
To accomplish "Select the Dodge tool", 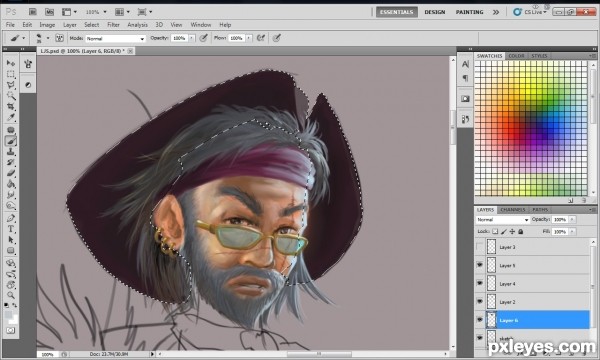I will [11, 206].
